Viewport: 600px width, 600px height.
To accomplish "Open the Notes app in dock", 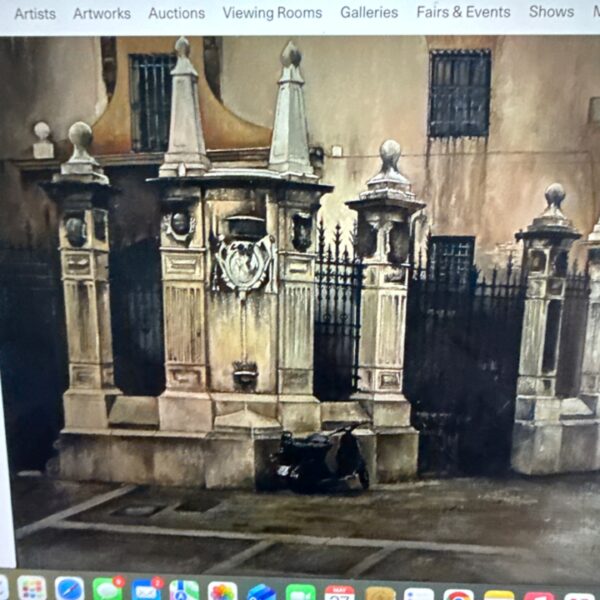I will (499, 595).
